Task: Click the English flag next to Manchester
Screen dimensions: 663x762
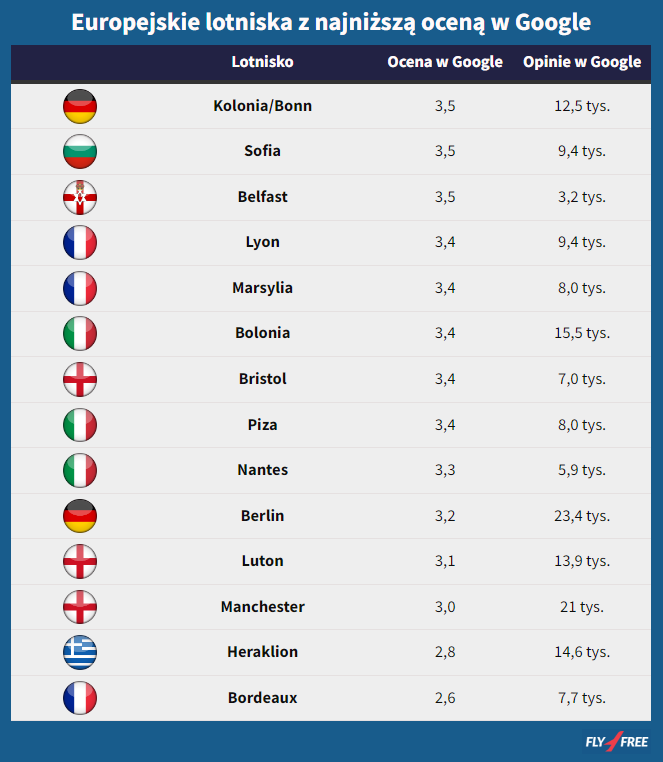Action: pos(80,607)
